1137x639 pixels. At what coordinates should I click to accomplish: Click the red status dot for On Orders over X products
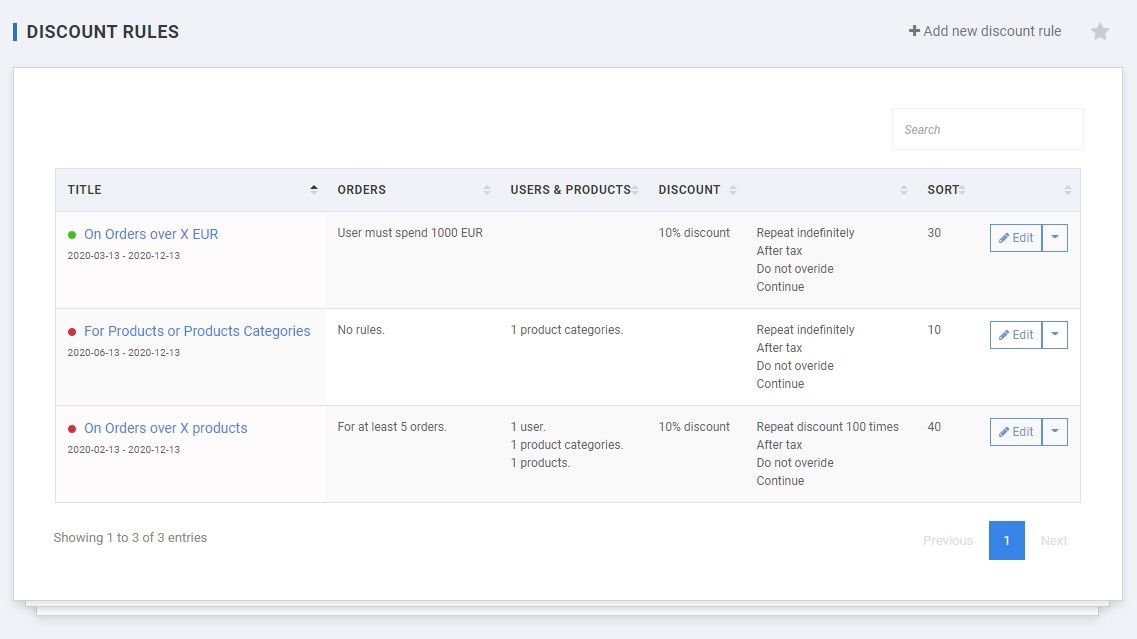click(72, 429)
